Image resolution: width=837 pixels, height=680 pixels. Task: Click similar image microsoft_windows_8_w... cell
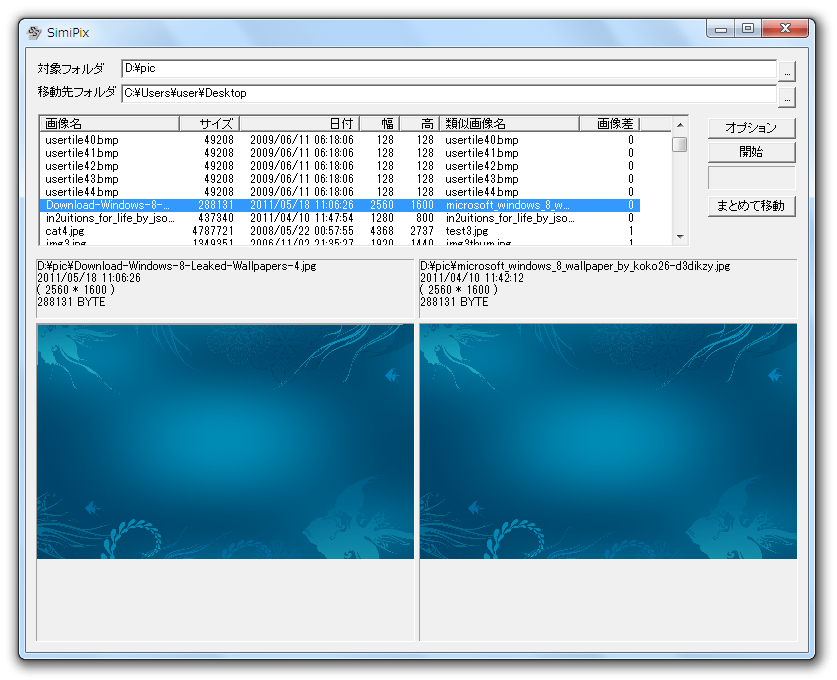[508, 205]
